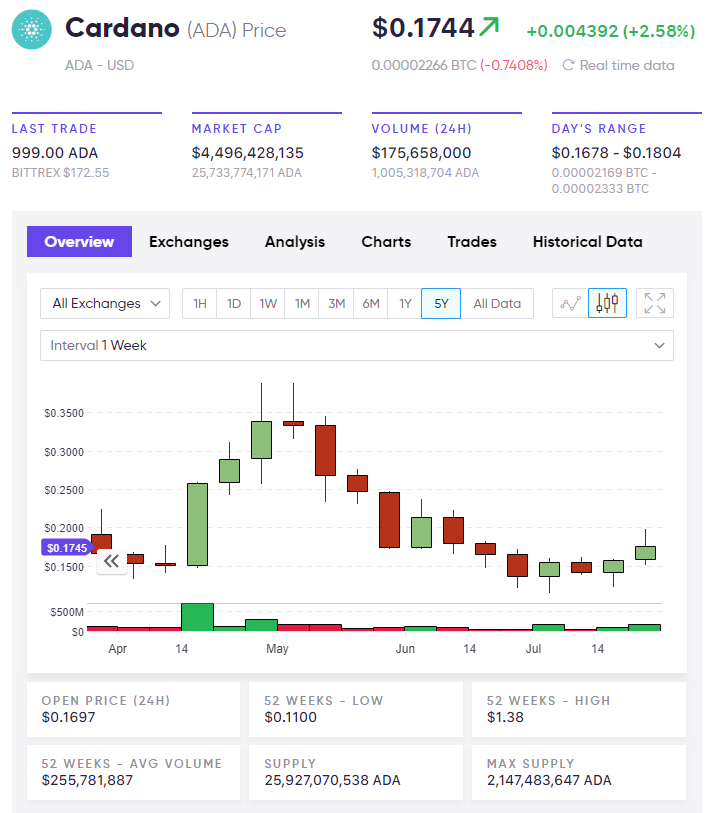Open the Exchanges tab
The height and width of the screenshot is (813, 712).
(x=189, y=241)
